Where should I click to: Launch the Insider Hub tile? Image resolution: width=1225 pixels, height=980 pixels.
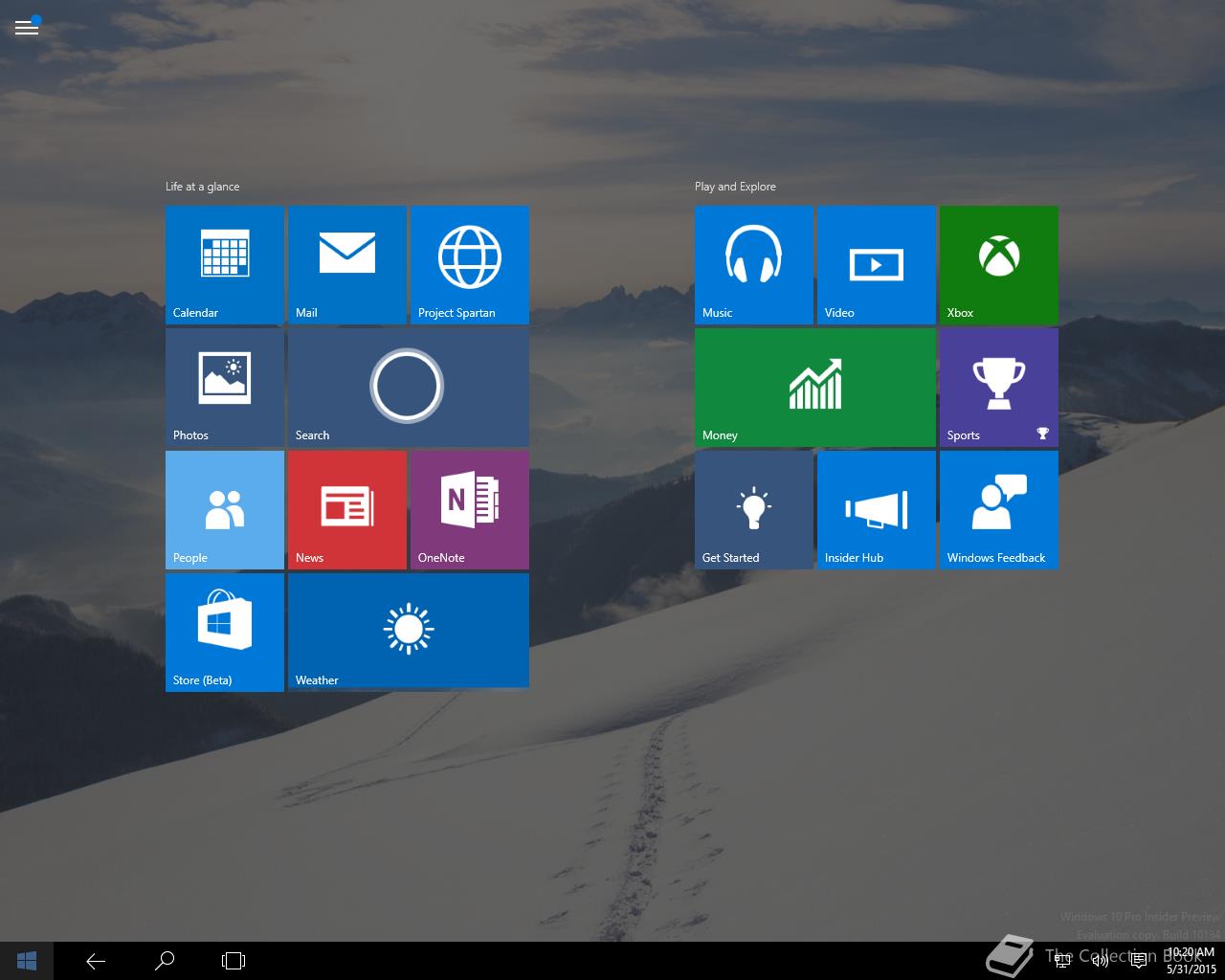point(877,510)
